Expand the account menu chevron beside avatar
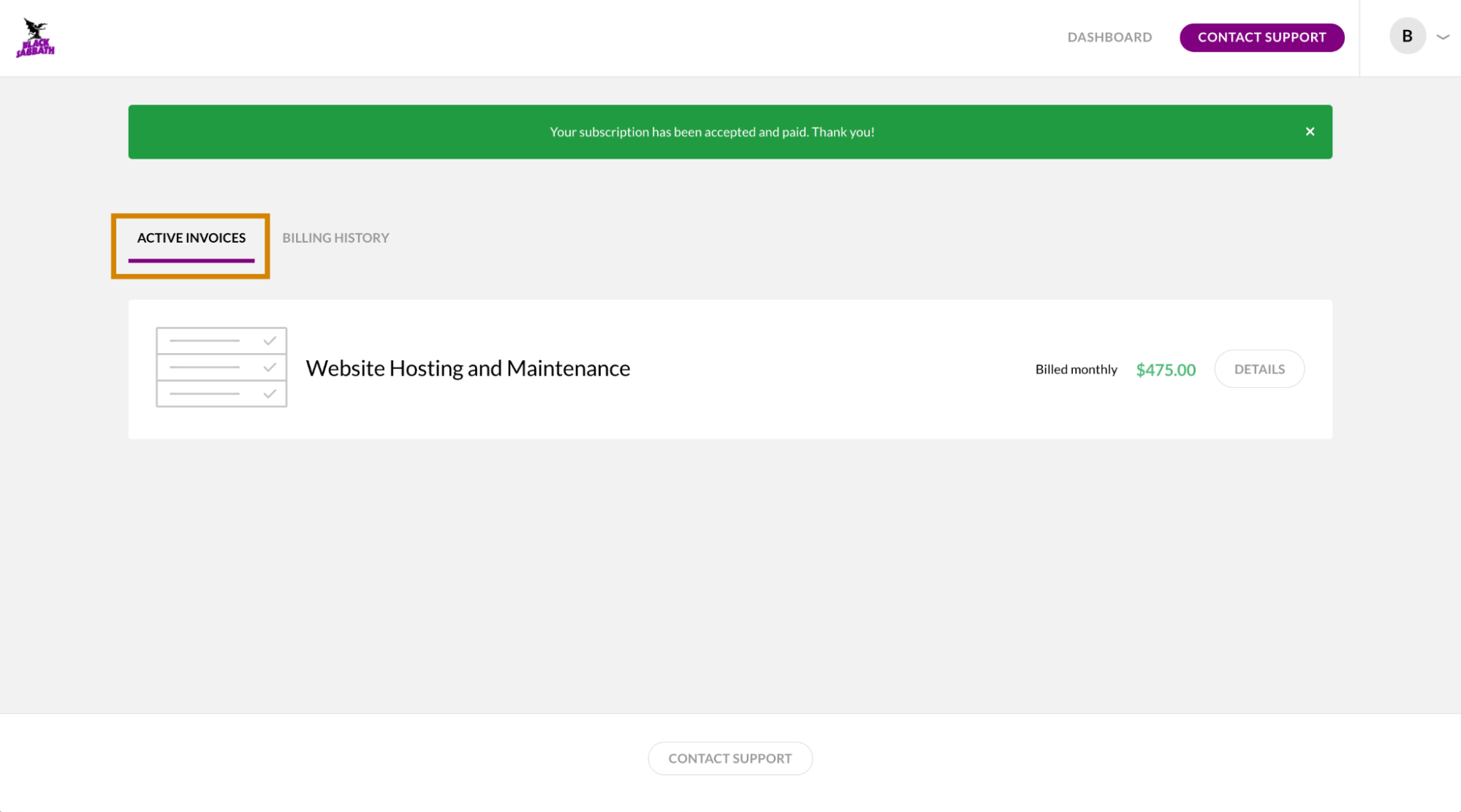 (1443, 37)
